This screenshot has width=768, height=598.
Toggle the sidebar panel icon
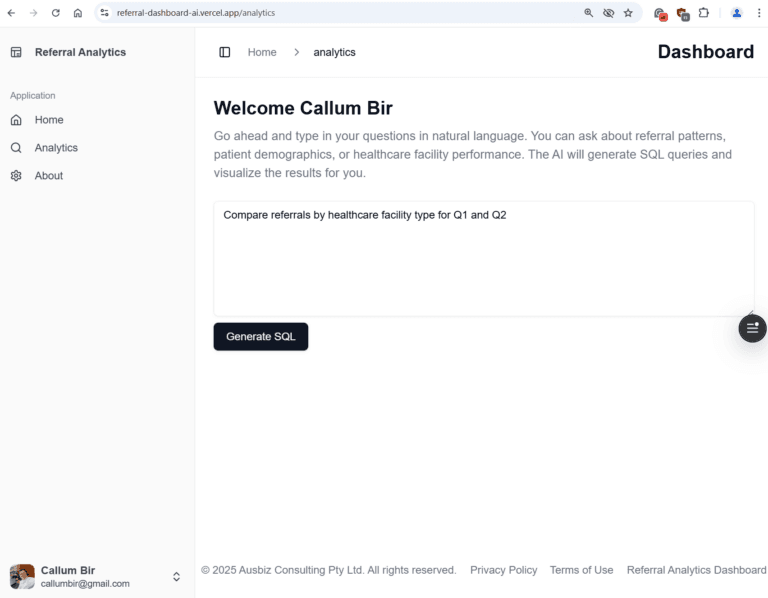(x=224, y=52)
